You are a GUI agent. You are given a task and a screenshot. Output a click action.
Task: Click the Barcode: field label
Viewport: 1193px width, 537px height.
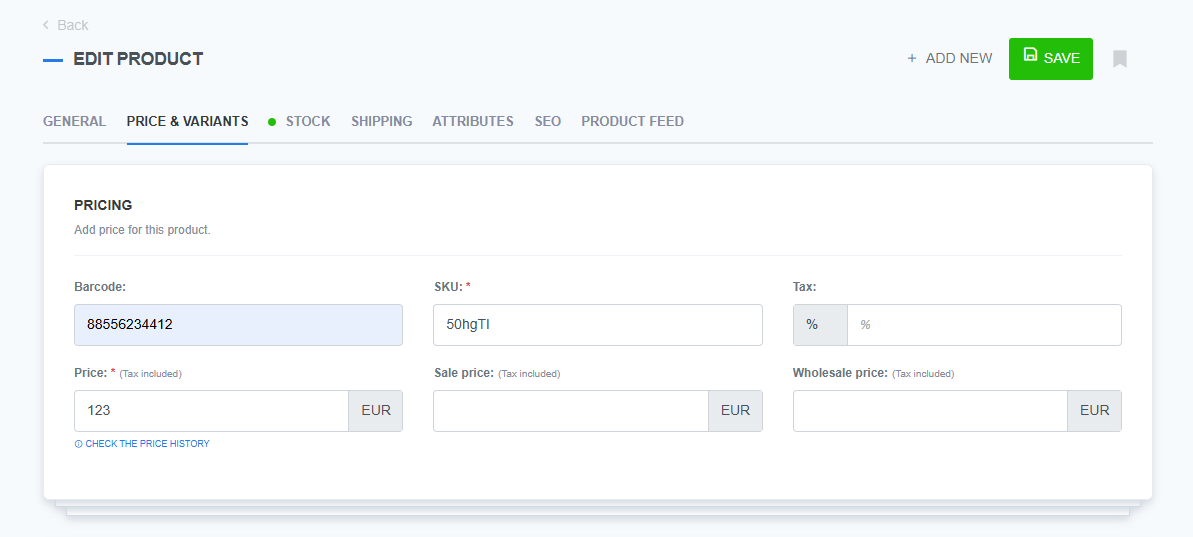[x=100, y=287]
